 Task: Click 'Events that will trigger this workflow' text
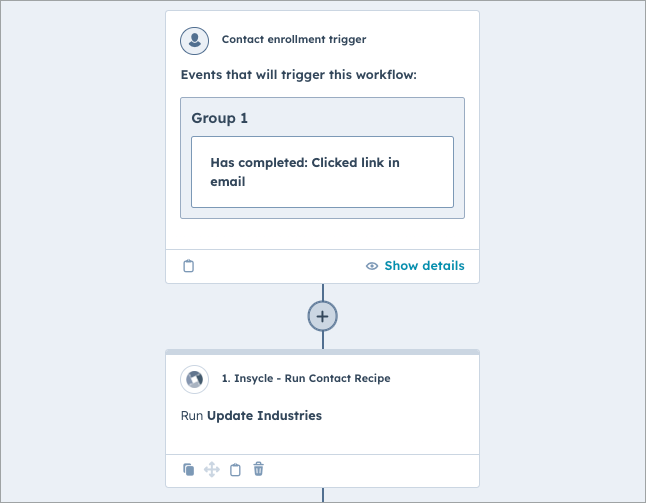pyautogui.click(x=298, y=75)
